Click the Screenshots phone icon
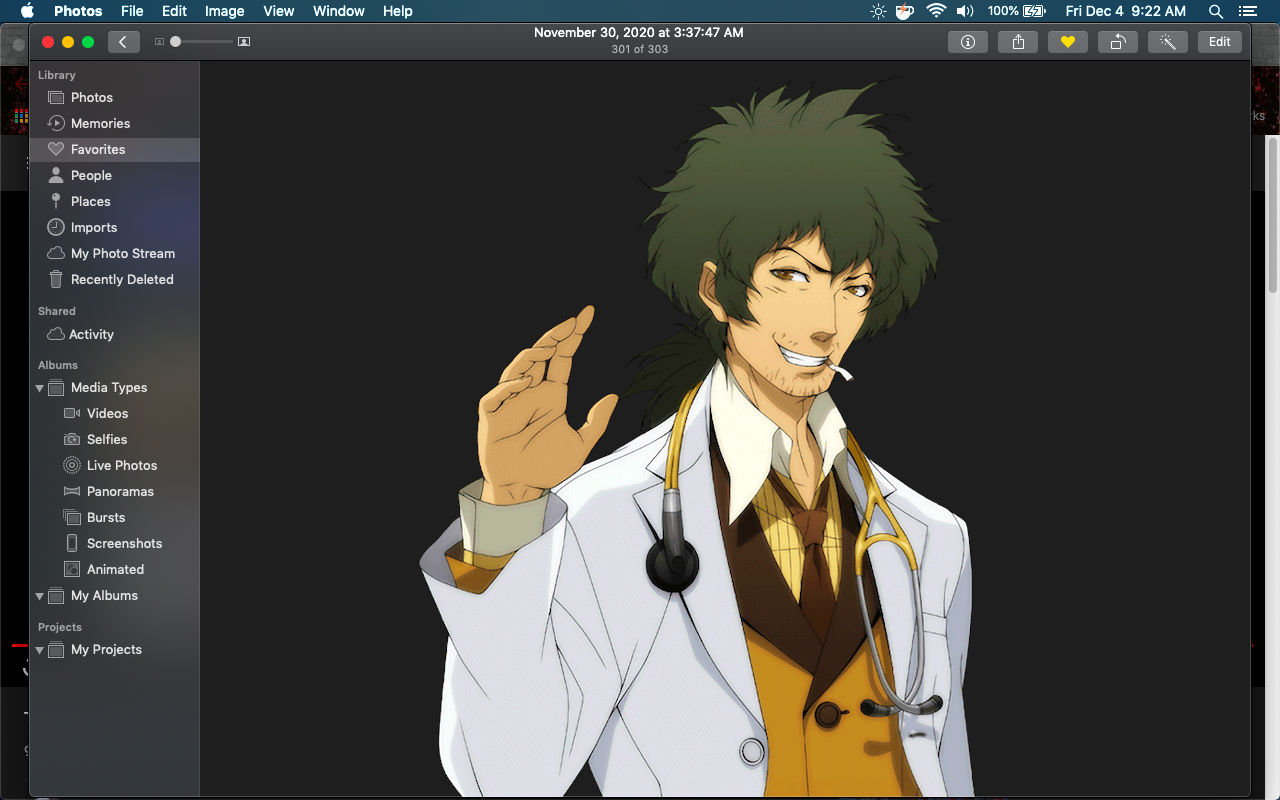The height and width of the screenshot is (800, 1280). [x=72, y=543]
